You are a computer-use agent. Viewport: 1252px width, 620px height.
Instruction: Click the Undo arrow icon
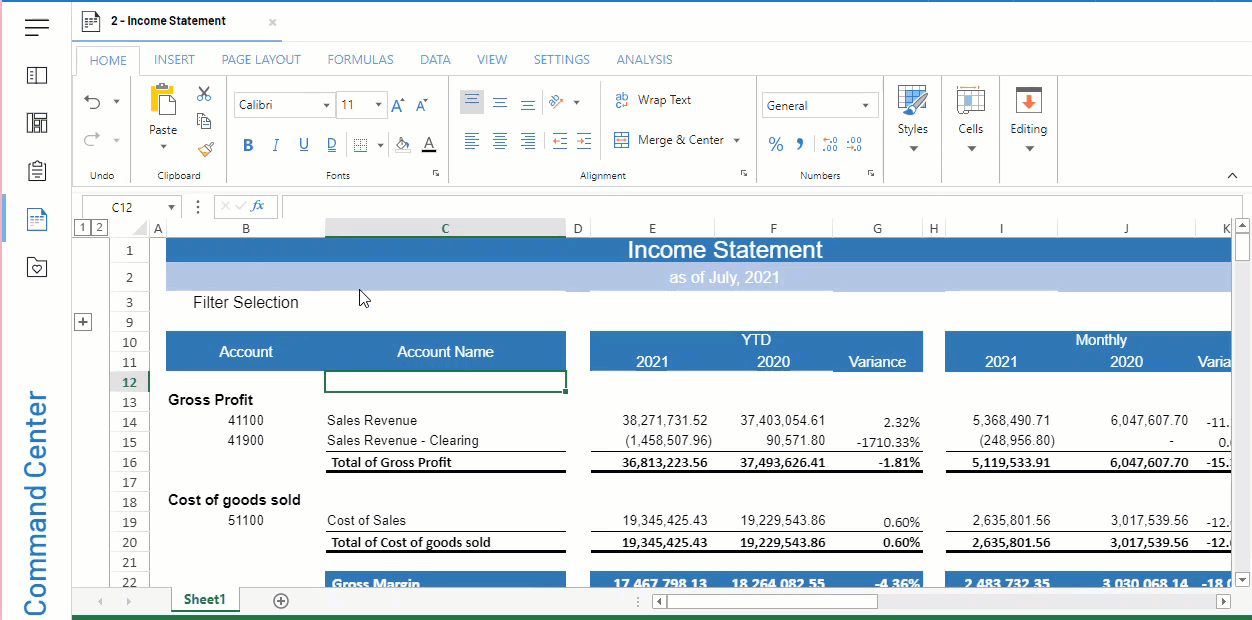93,102
